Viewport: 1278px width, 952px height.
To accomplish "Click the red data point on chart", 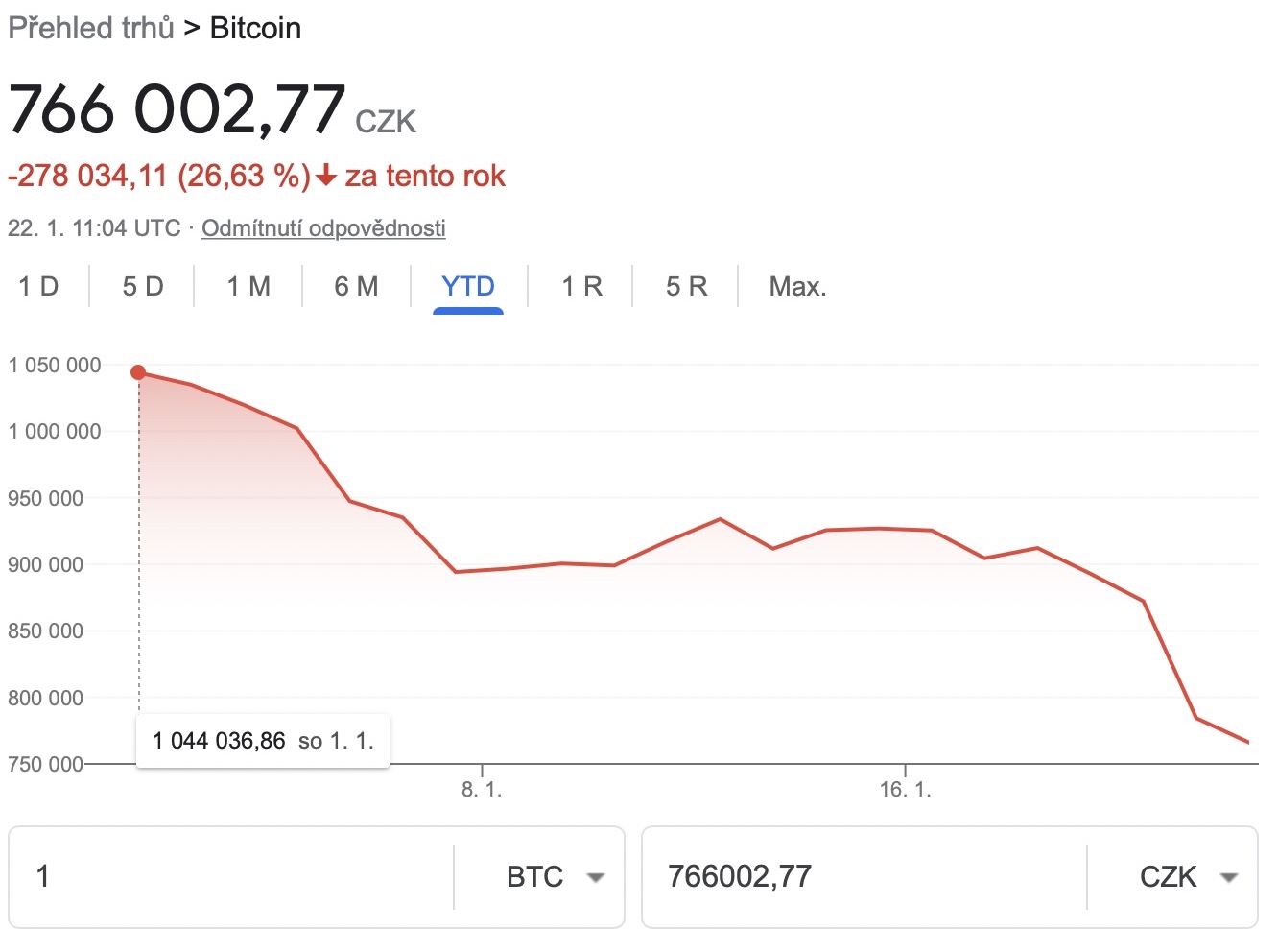I will (x=138, y=372).
